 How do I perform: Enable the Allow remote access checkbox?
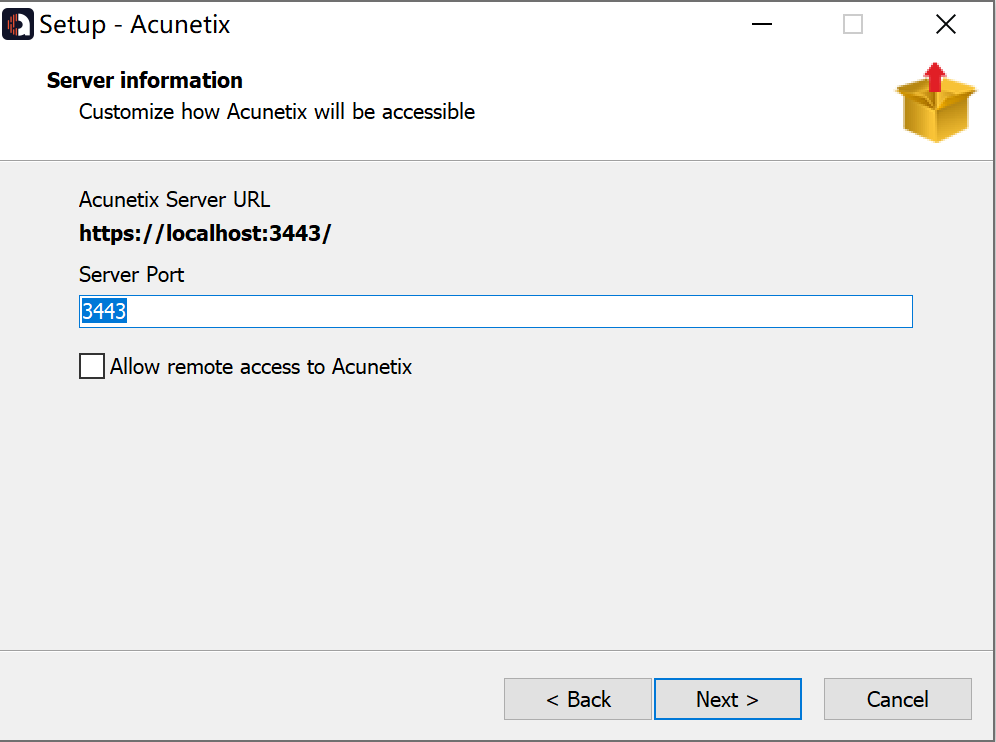(x=92, y=367)
